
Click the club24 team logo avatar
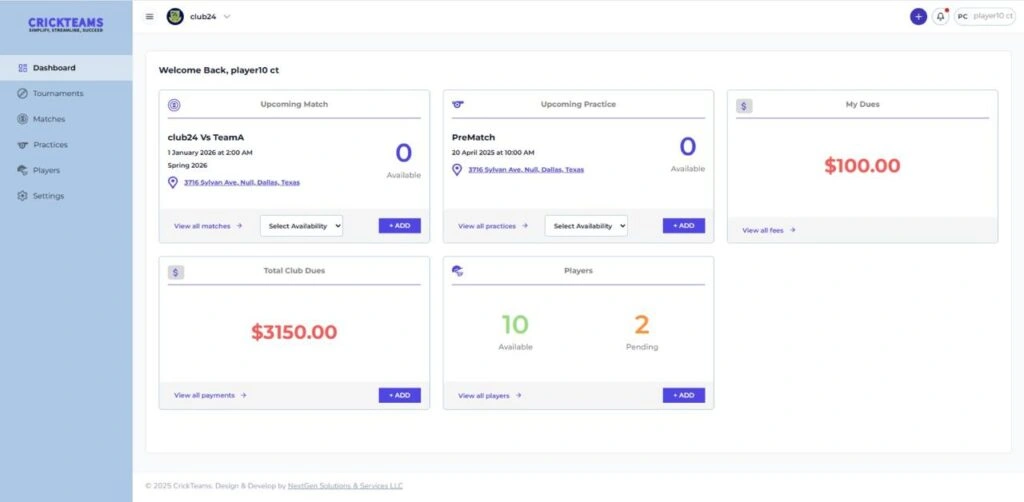[175, 16]
